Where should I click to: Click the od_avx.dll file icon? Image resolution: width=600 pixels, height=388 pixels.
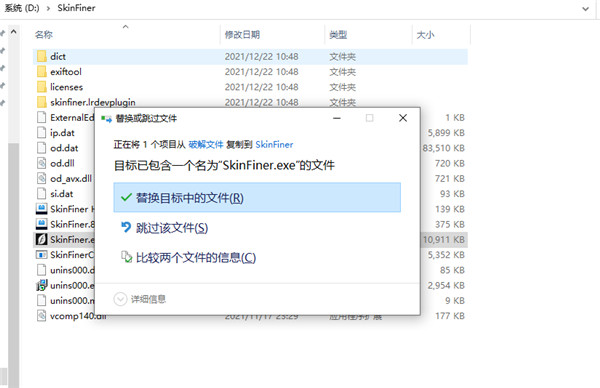(41, 178)
